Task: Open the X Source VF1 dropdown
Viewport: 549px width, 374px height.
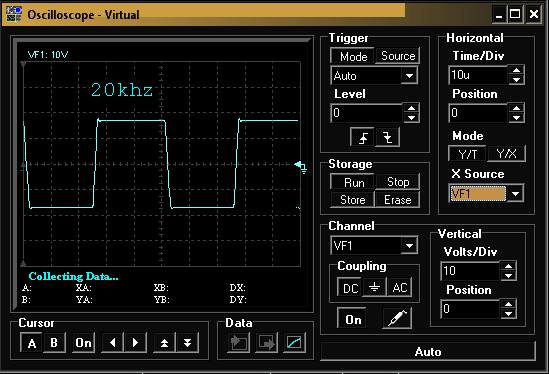Action: [x=515, y=193]
